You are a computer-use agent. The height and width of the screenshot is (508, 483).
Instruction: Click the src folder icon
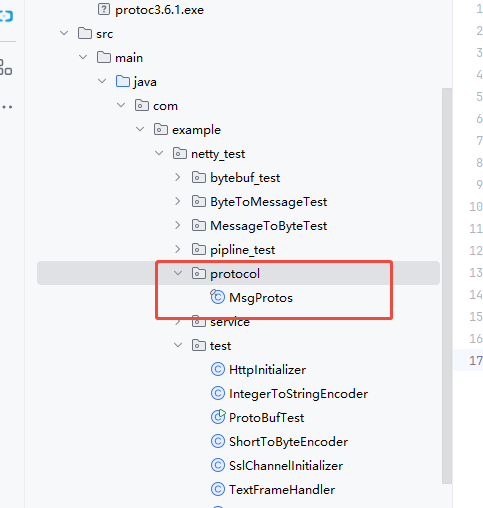(85, 33)
